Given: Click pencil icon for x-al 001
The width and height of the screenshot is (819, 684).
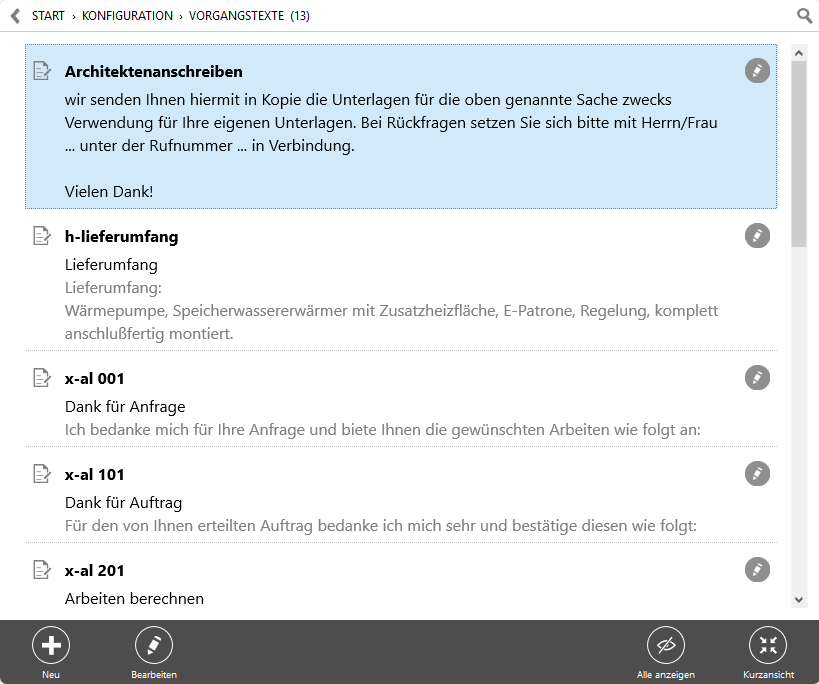Looking at the screenshot, I should tap(757, 378).
